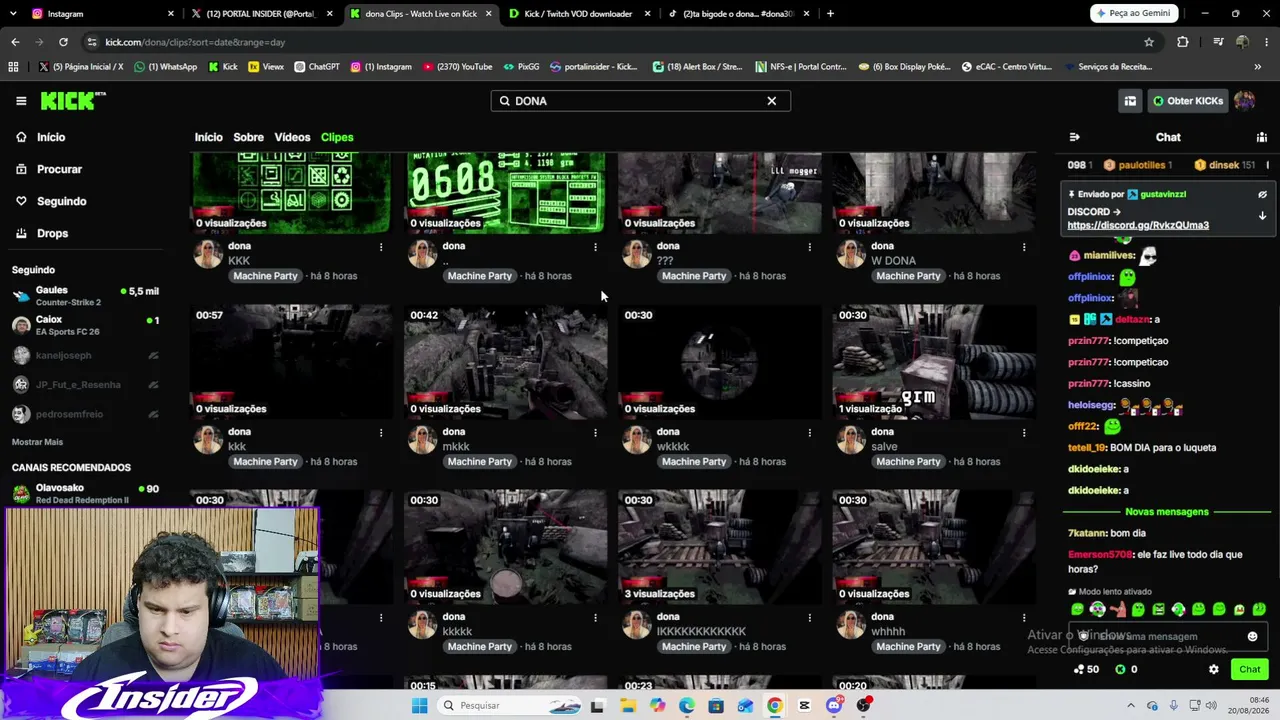Switch to the Sobre channel tab
Image resolution: width=1280 pixels, height=720 pixels.
click(248, 137)
